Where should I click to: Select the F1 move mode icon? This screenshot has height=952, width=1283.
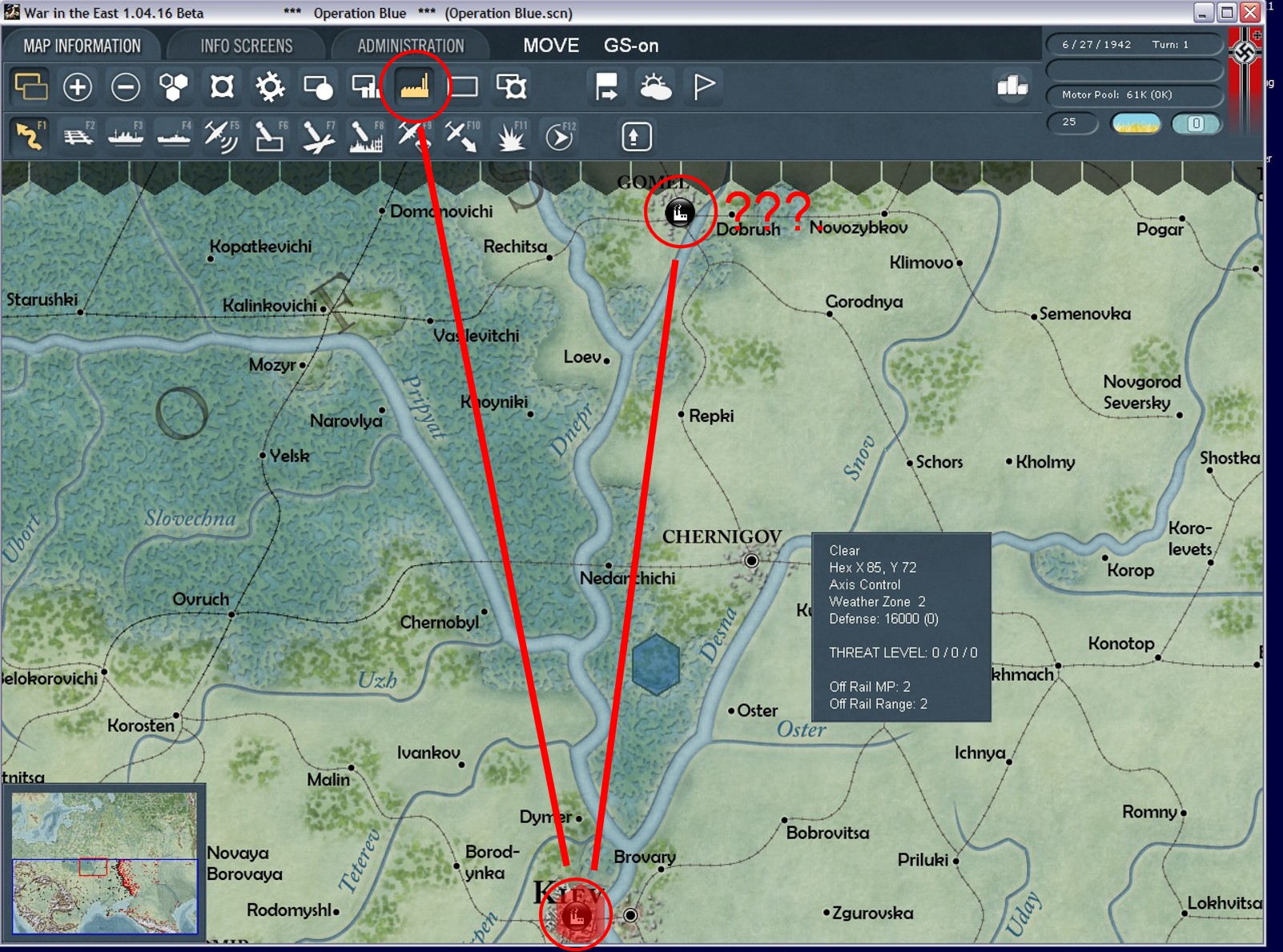pyautogui.click(x=30, y=135)
